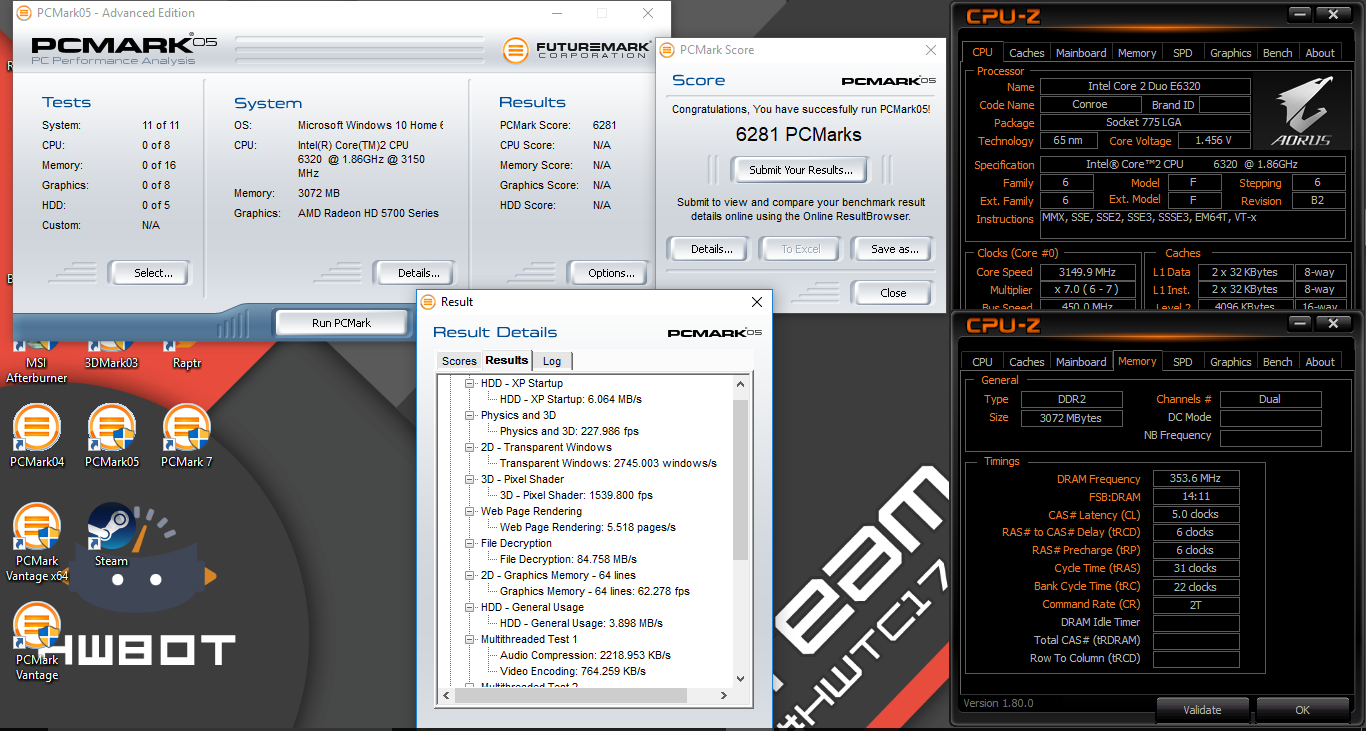Open Mainboard tab in upper CPU-Z window
The image size is (1366, 731).
click(x=1082, y=53)
